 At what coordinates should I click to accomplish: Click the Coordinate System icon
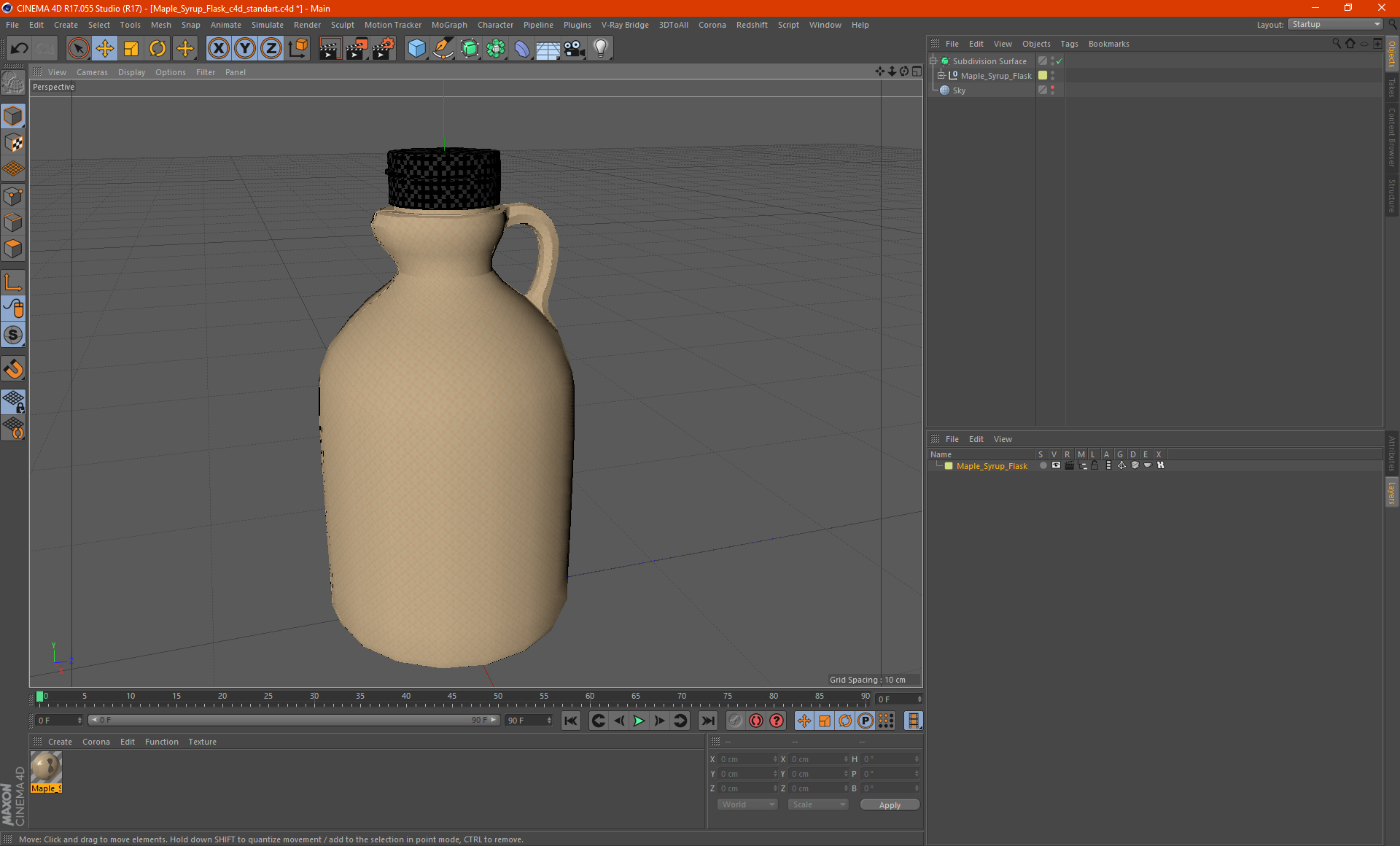297,49
